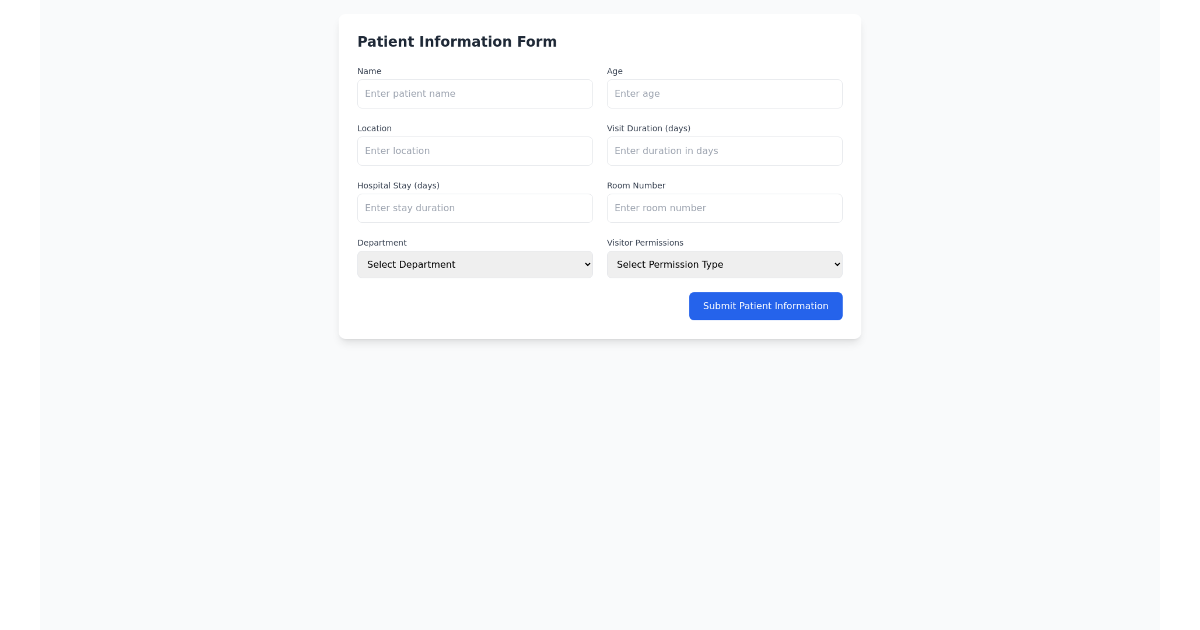Click the Department dropdown chevron arrow
The height and width of the screenshot is (630, 1200).
click(585, 264)
